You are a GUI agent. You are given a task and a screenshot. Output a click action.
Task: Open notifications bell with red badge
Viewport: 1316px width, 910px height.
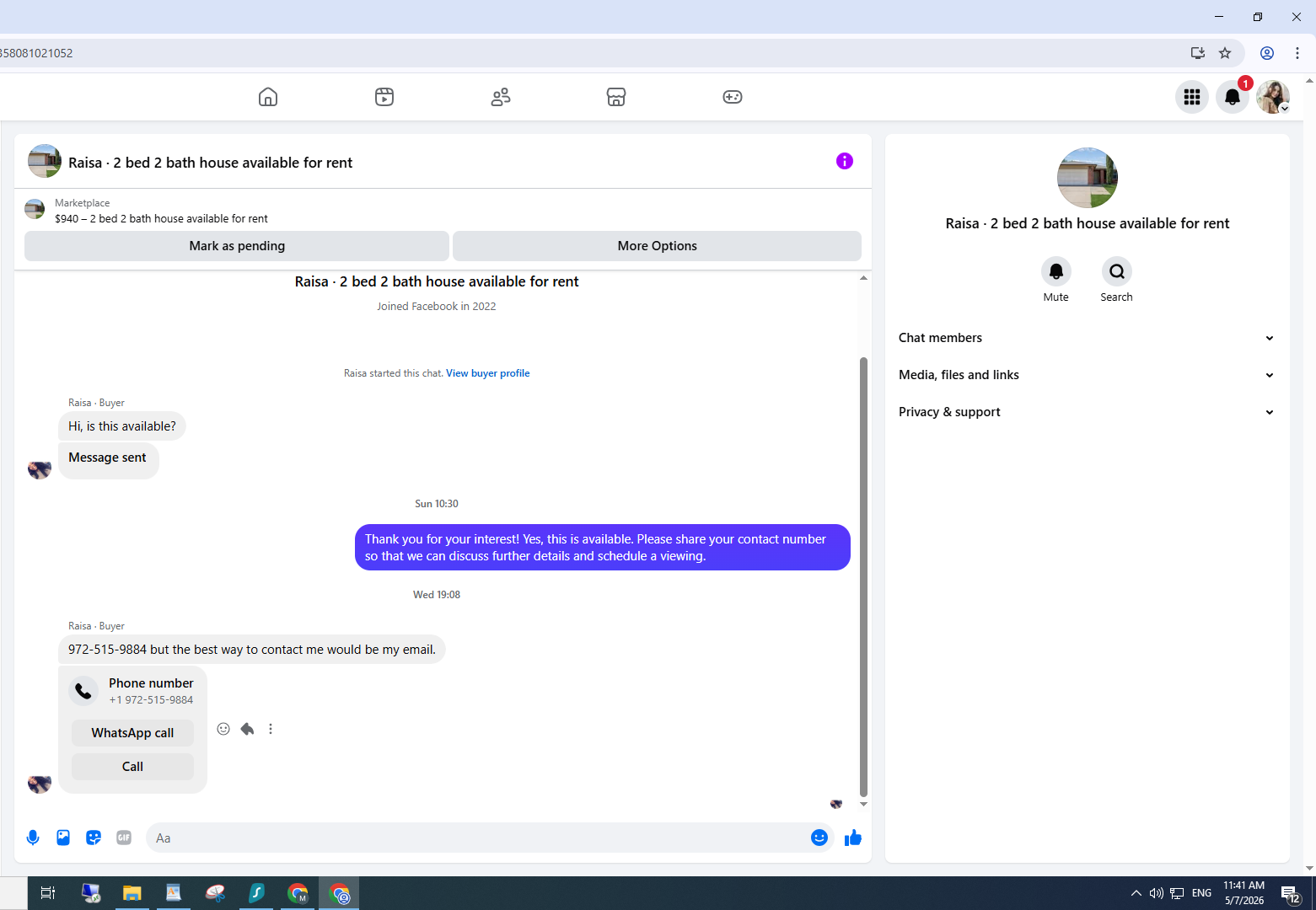[1233, 97]
